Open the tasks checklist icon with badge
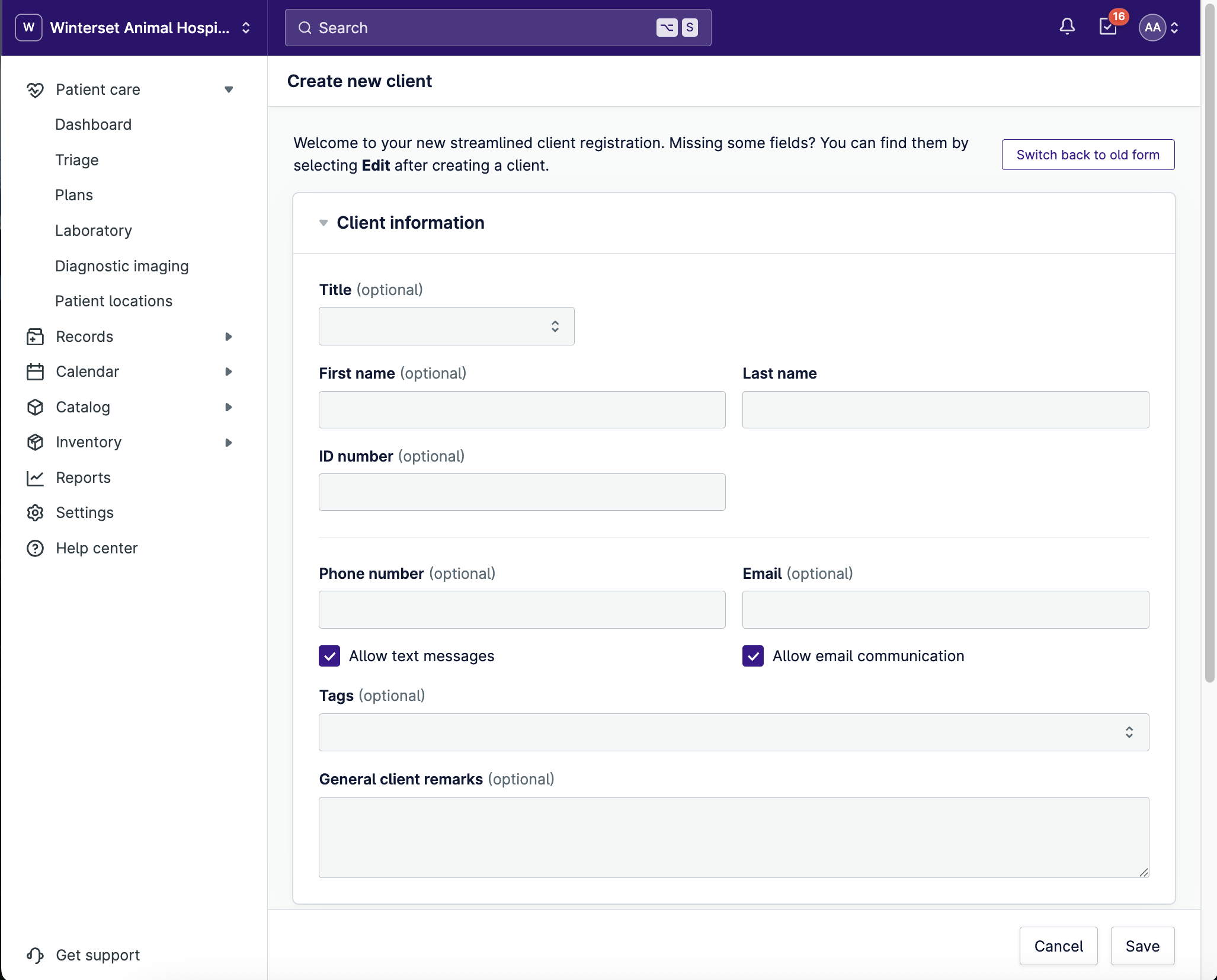The image size is (1217, 980). [1107, 27]
